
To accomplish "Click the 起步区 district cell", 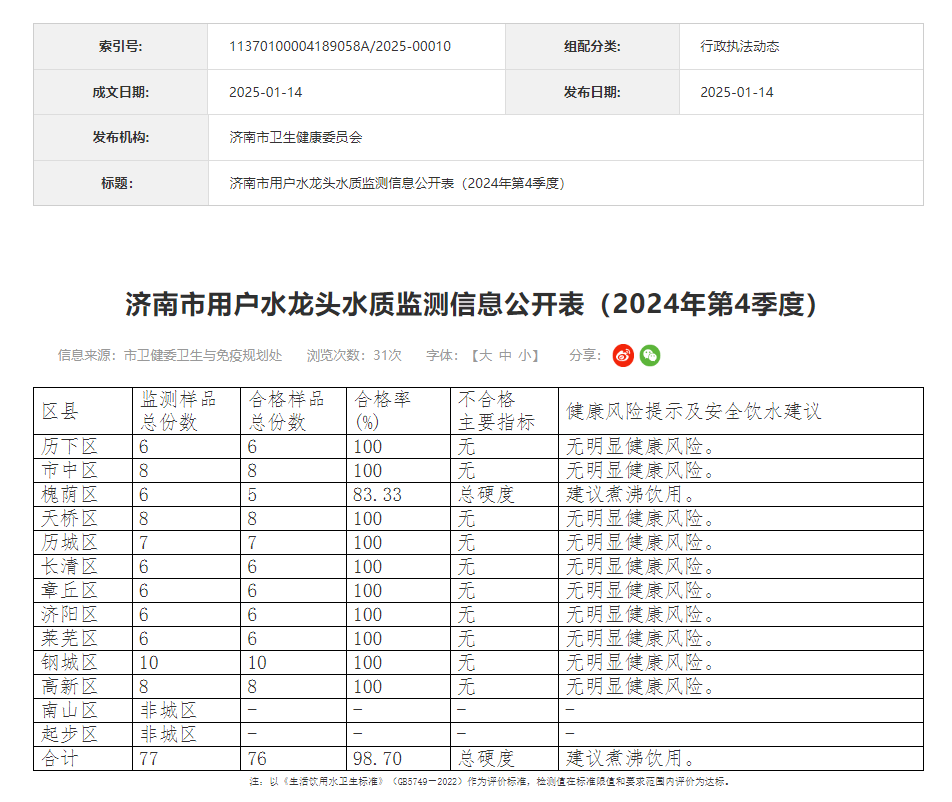I will (70, 734).
